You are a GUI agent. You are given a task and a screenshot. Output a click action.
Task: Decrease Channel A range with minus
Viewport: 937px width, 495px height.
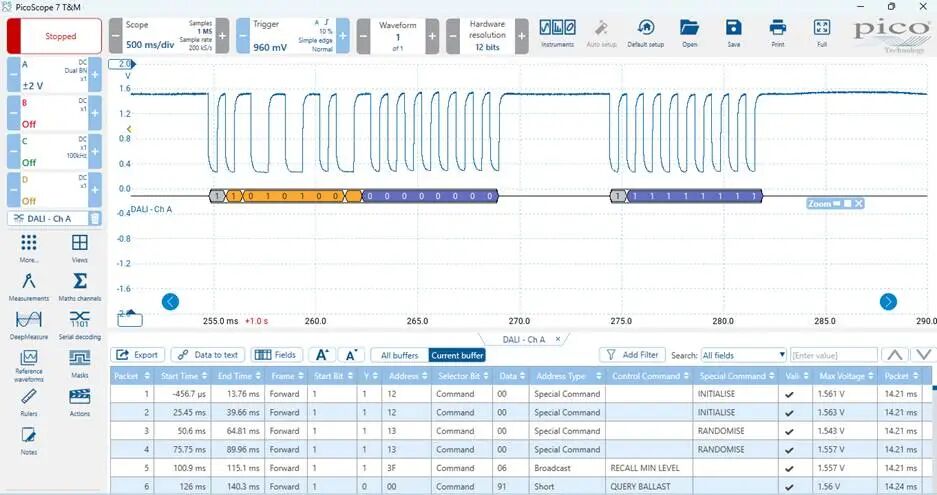[14, 75]
